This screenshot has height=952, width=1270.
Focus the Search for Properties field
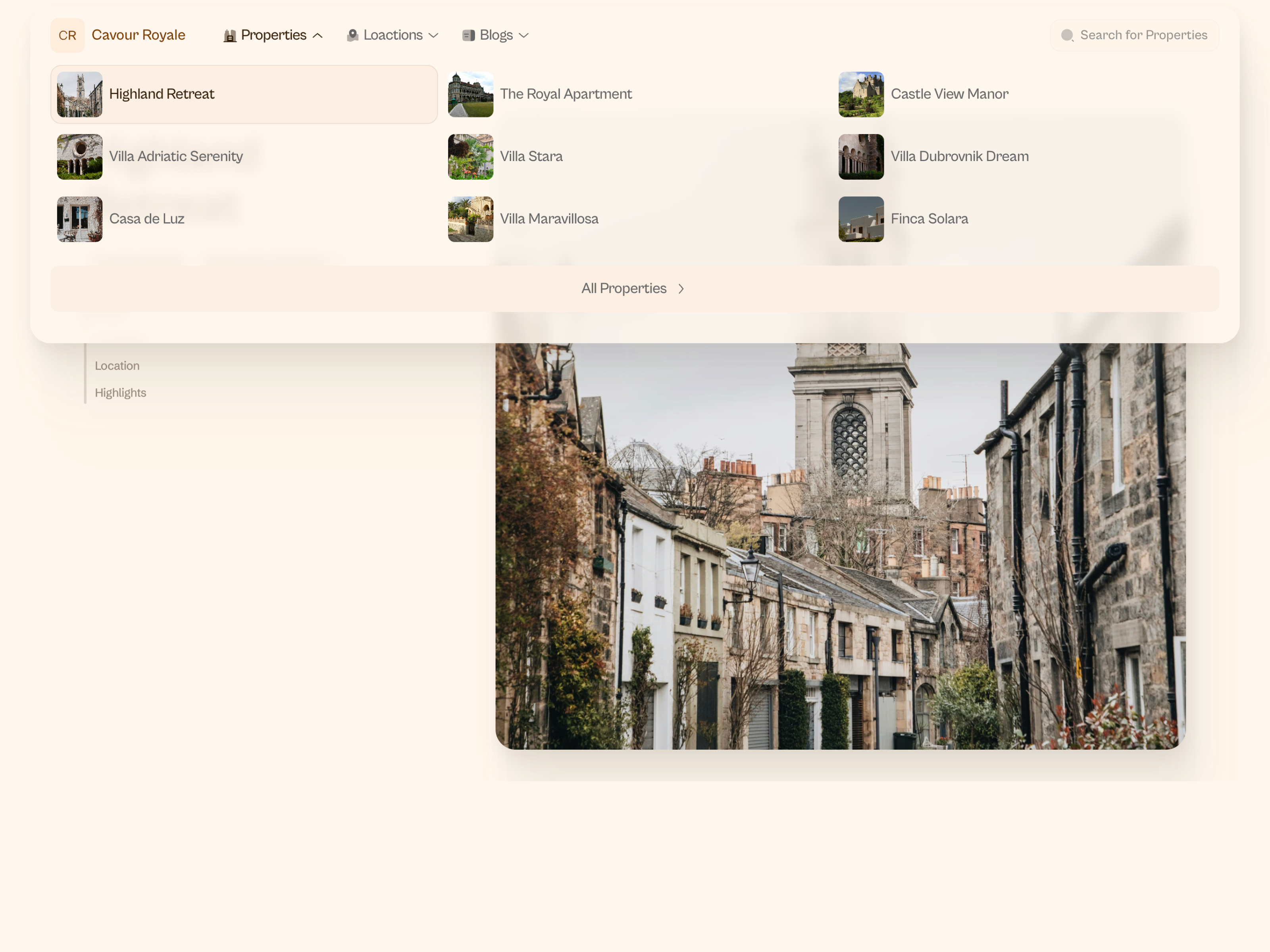pos(1143,36)
